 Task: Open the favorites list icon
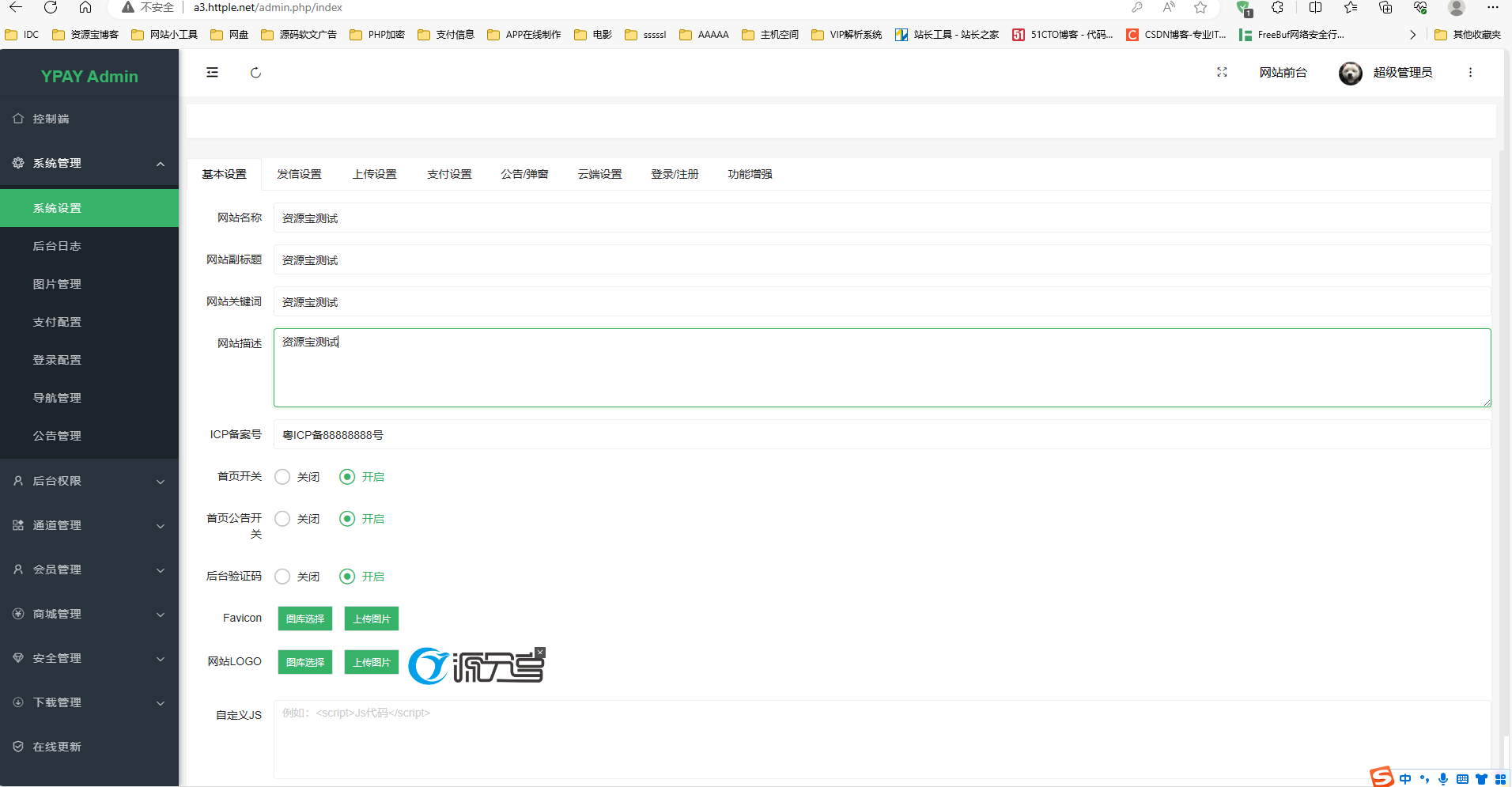[1351, 7]
